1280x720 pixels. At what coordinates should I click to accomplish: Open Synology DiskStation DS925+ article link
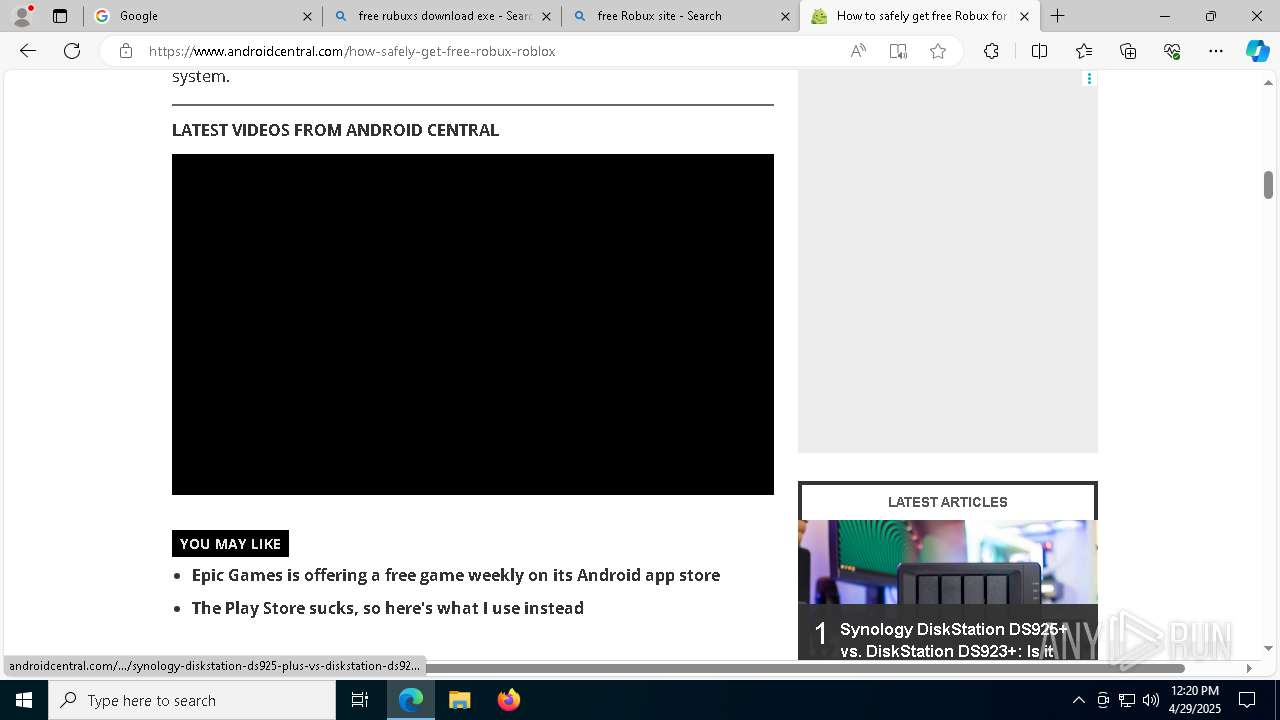[x=954, y=640]
